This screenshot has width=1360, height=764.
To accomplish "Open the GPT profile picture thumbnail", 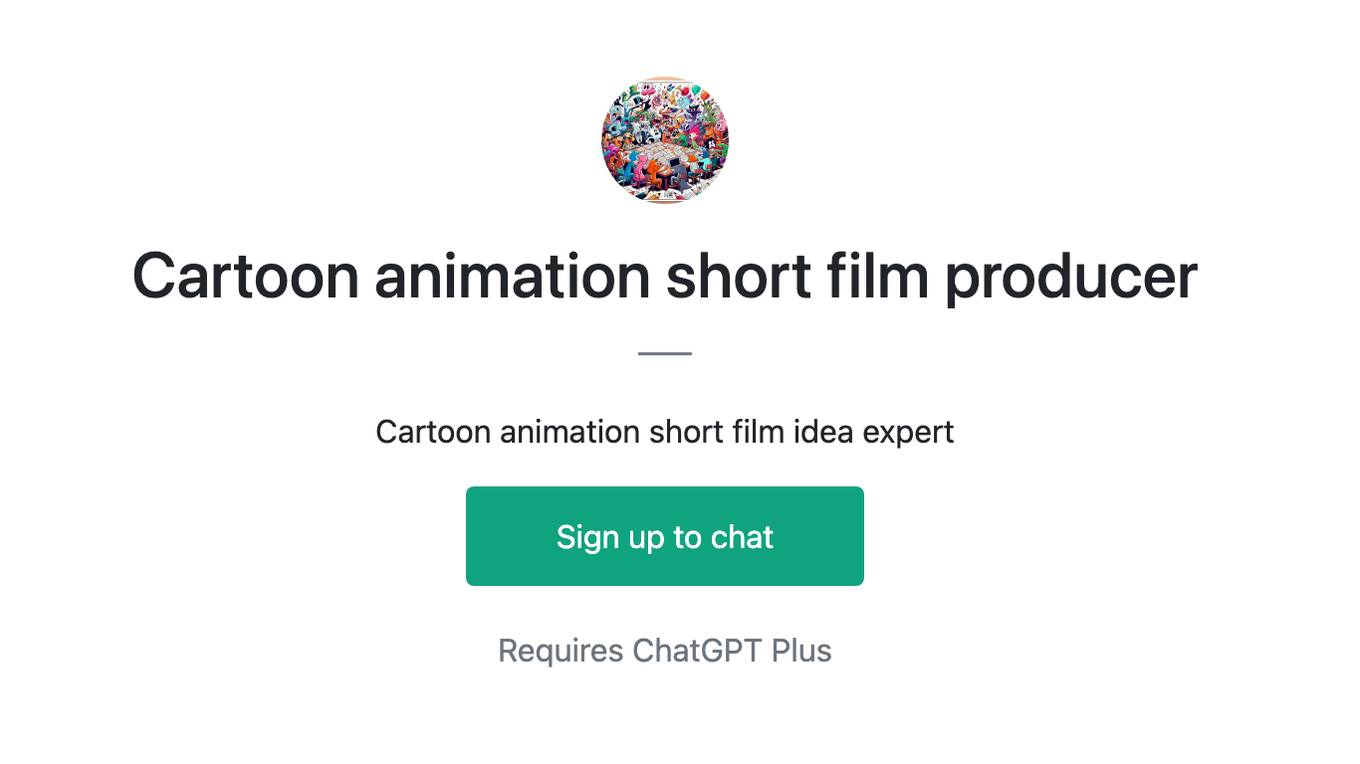I will [x=665, y=140].
